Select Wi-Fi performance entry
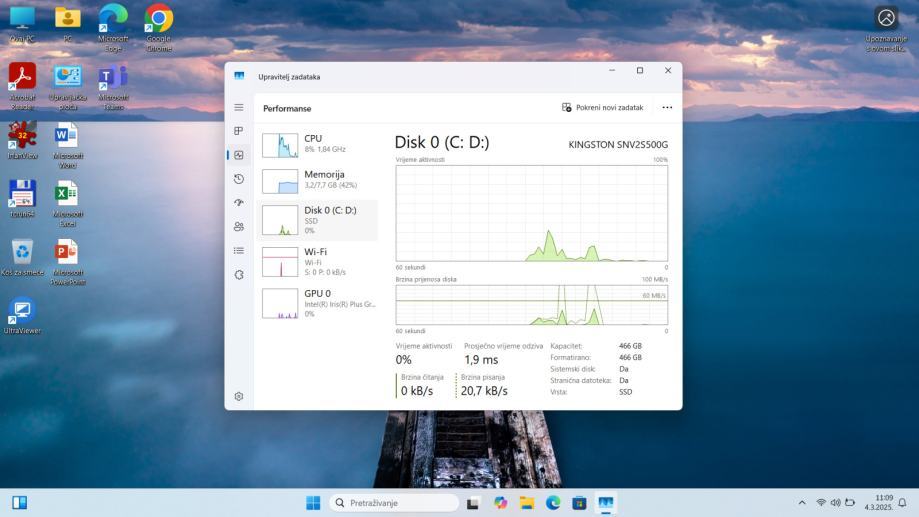The image size is (919, 517). pos(317,261)
